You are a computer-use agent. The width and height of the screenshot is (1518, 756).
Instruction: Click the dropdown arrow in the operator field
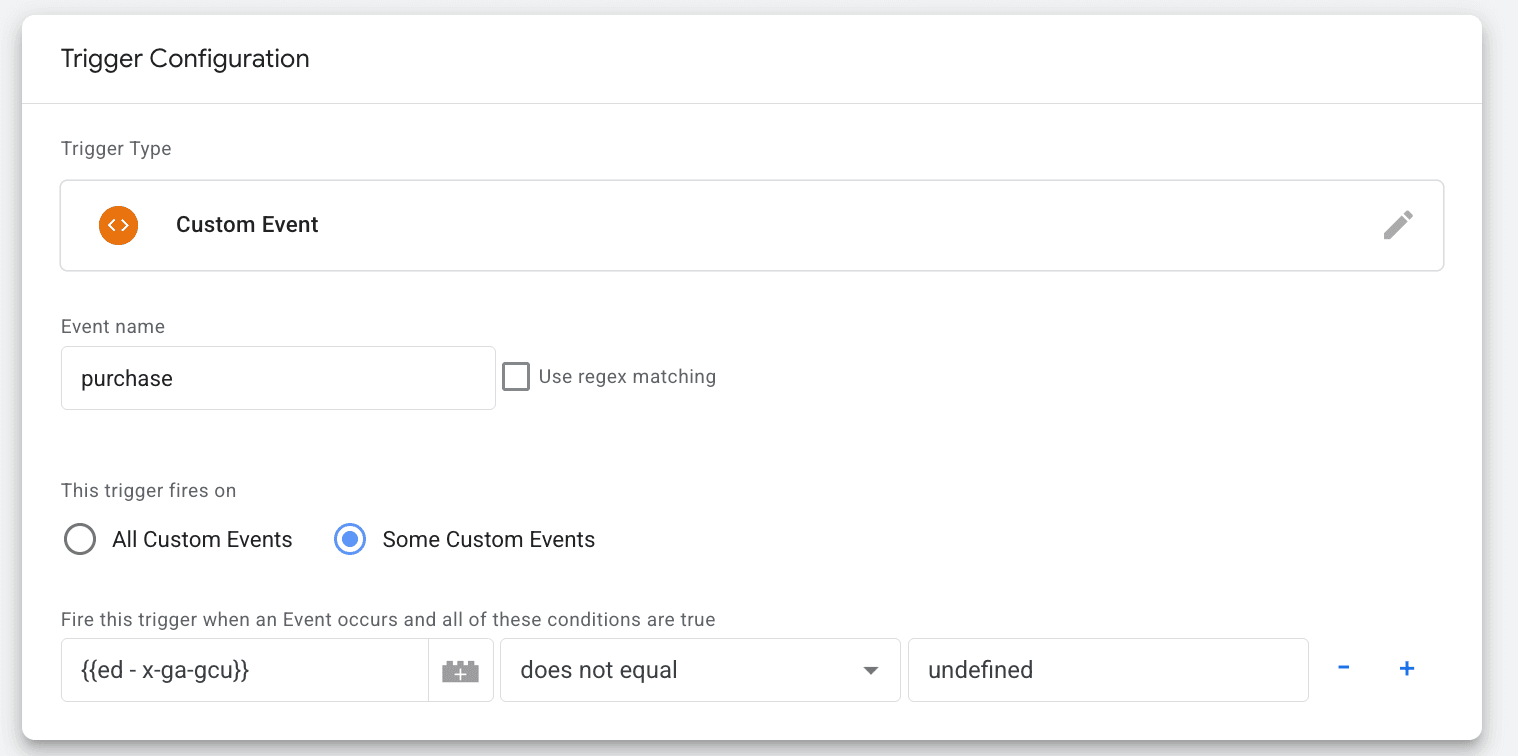coord(870,670)
